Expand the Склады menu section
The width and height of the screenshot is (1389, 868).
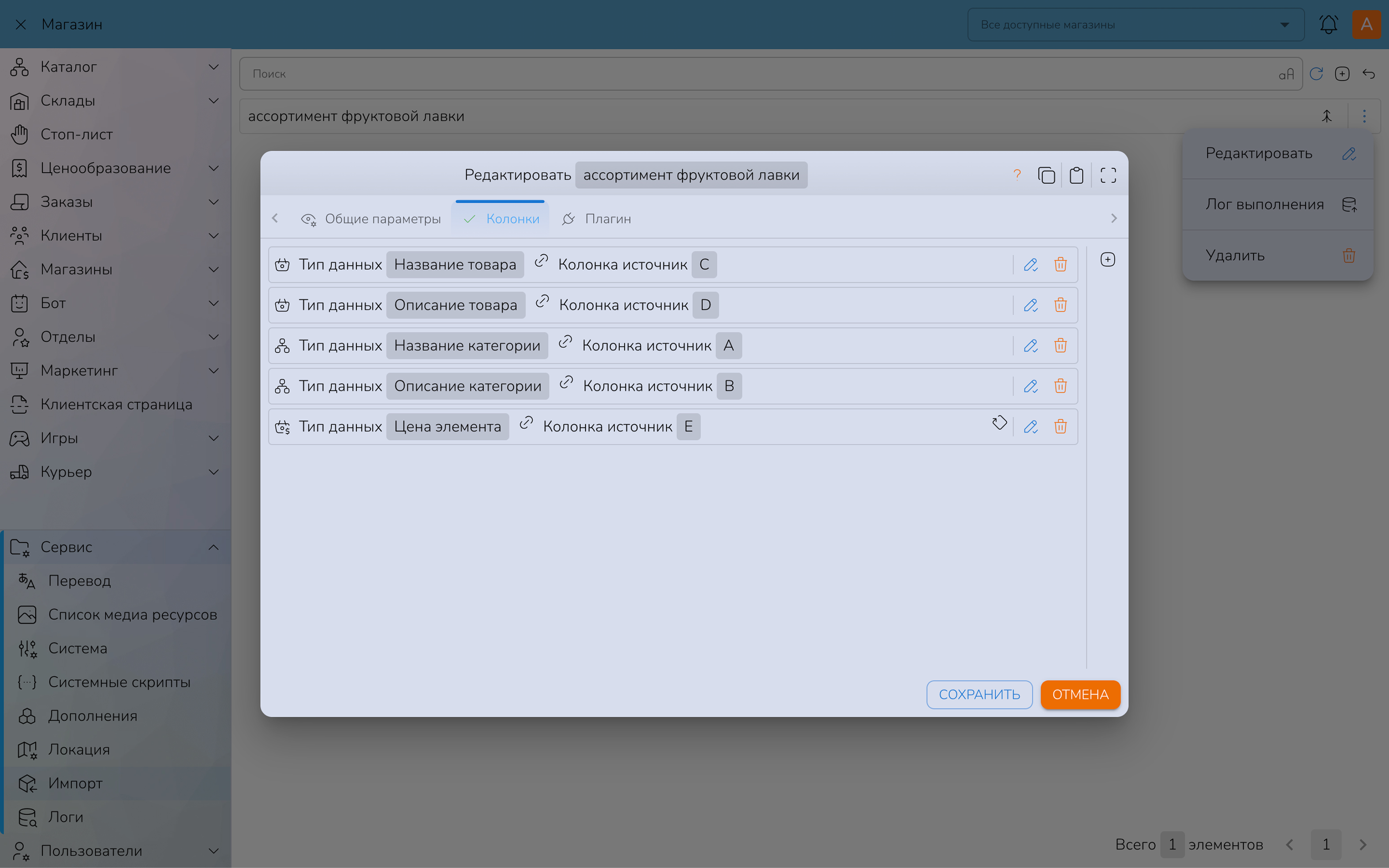(x=115, y=101)
